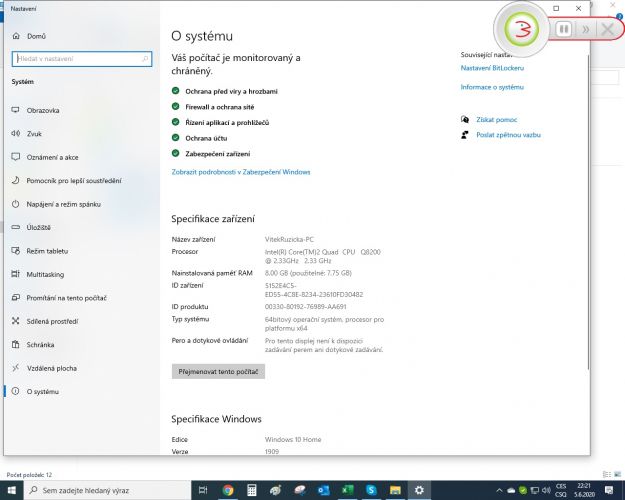Click green check for Firewall a ochrana sítě

coord(175,106)
